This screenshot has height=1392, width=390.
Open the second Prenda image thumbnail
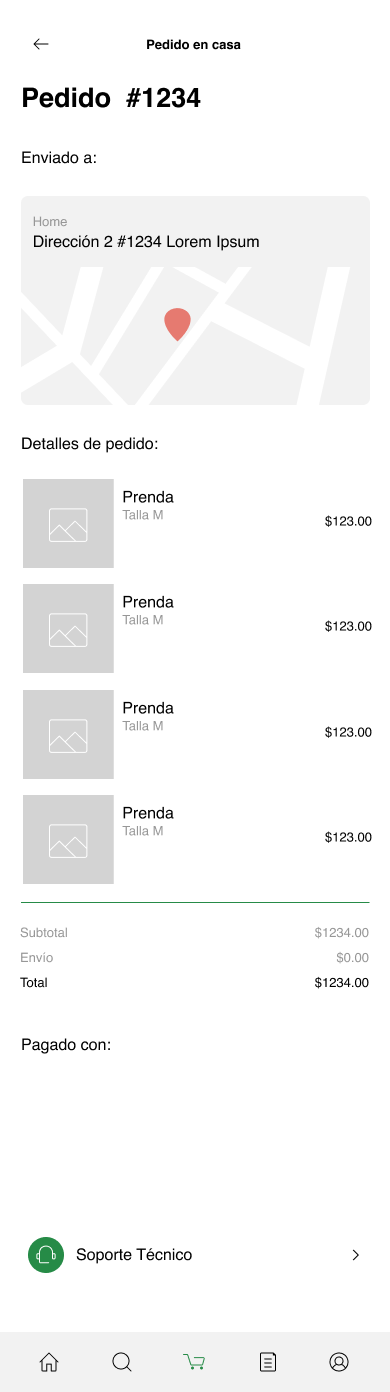pyautogui.click(x=68, y=628)
